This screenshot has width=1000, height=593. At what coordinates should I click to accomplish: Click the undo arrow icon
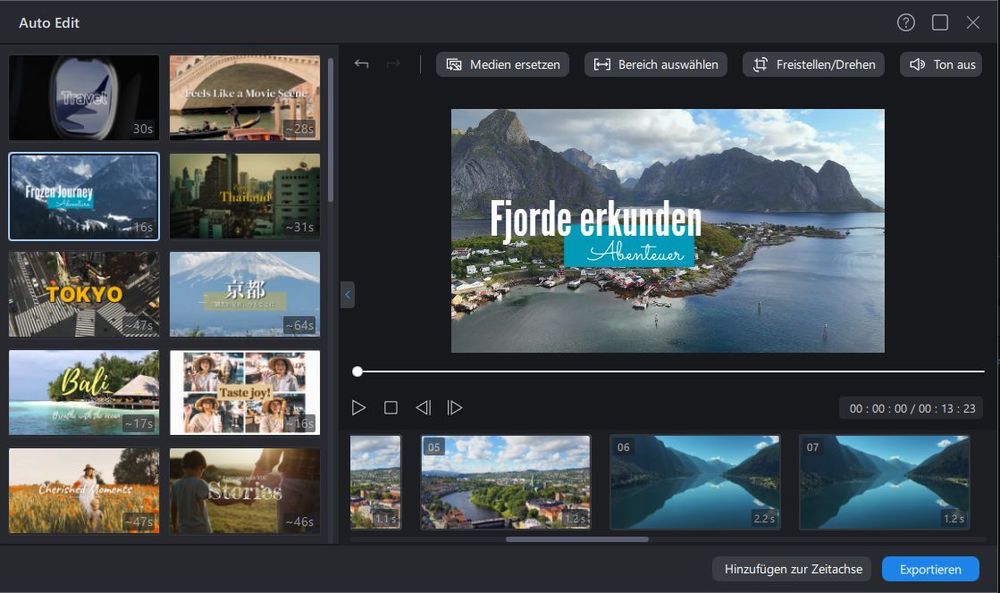pos(361,63)
